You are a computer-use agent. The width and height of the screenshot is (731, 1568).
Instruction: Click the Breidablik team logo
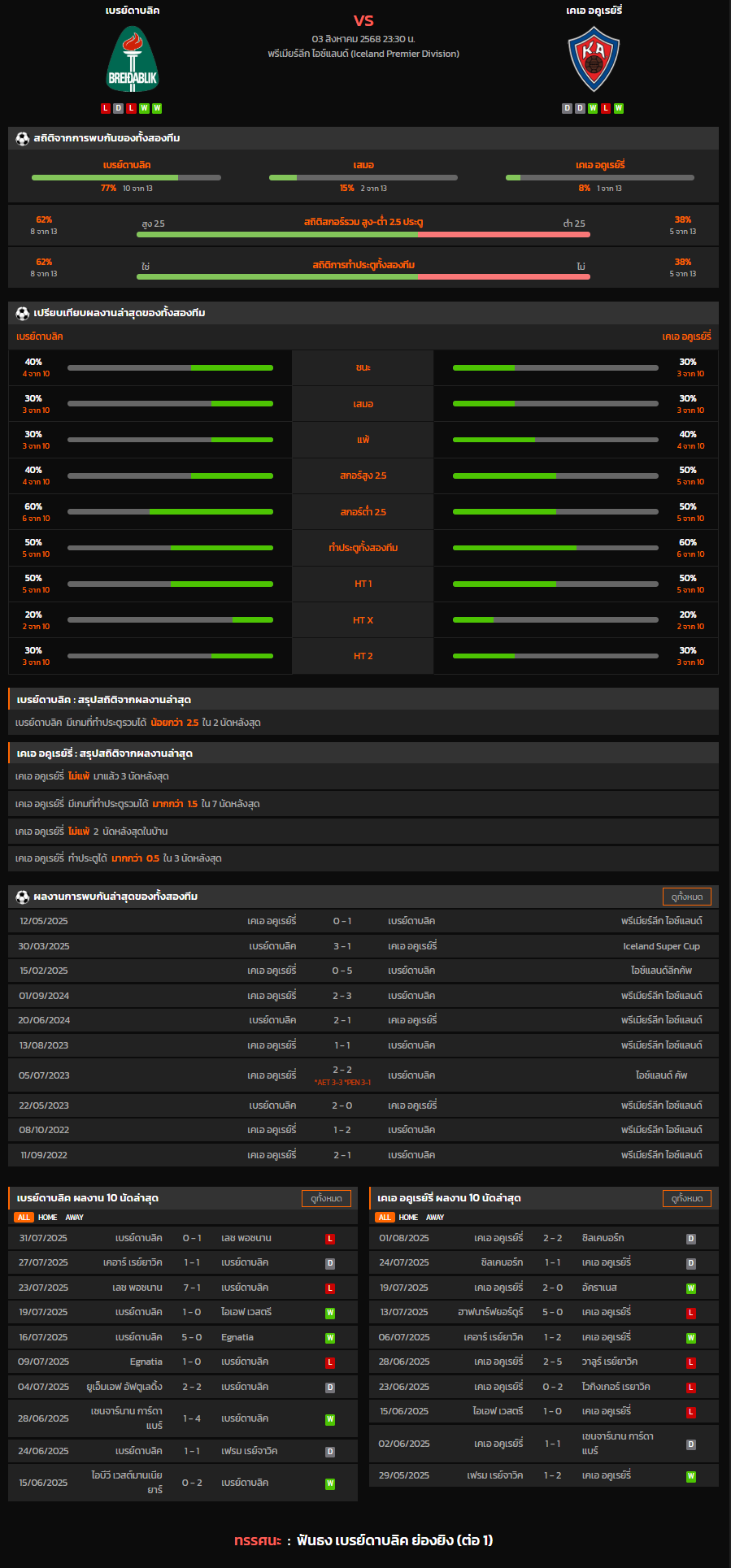[x=133, y=59]
